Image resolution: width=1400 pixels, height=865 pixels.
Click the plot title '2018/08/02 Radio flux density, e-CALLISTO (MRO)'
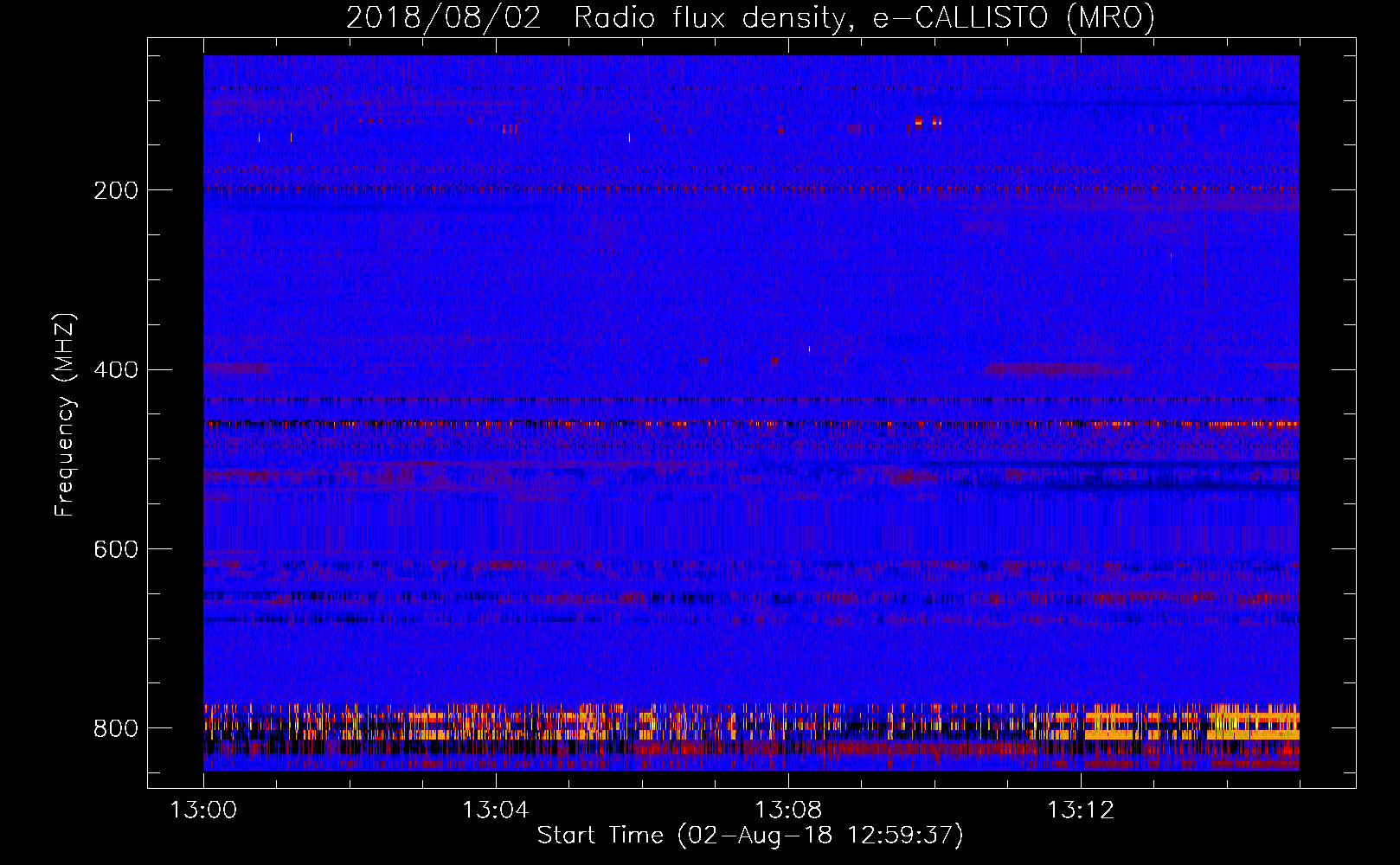click(750, 18)
